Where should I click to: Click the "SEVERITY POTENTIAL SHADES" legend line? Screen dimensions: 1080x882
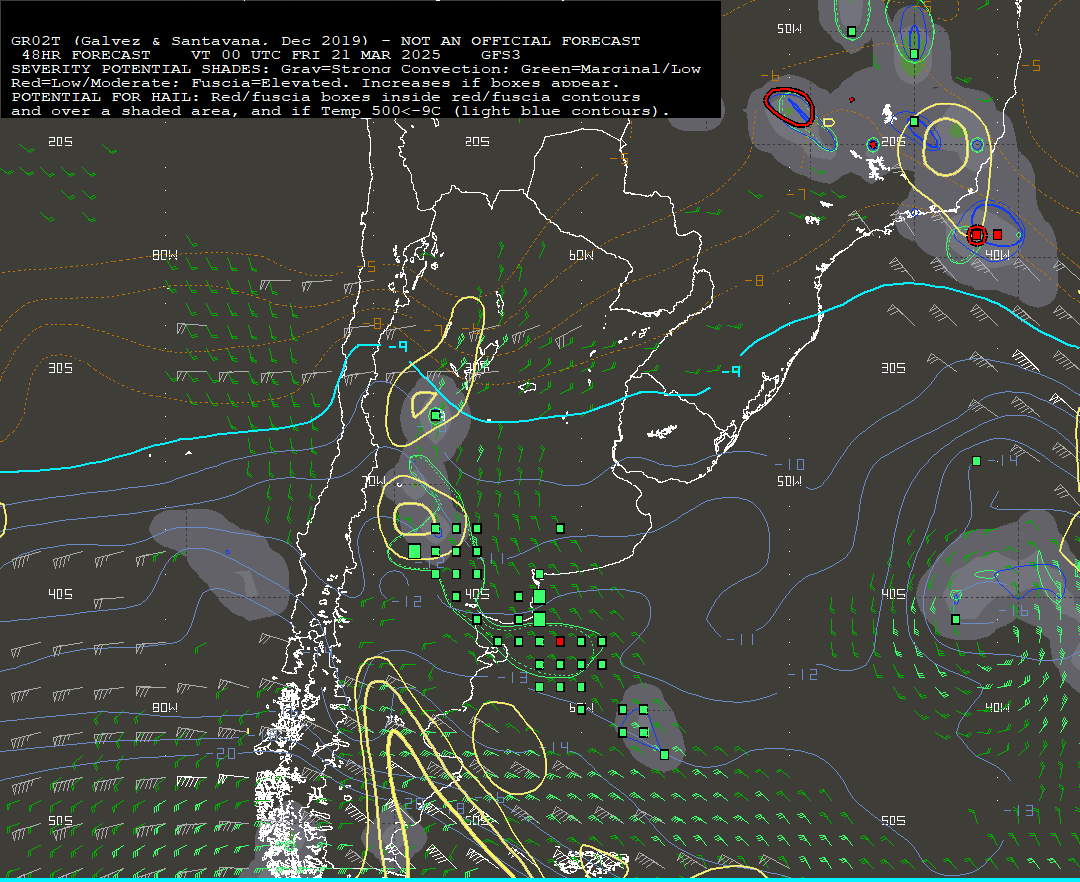click(356, 69)
